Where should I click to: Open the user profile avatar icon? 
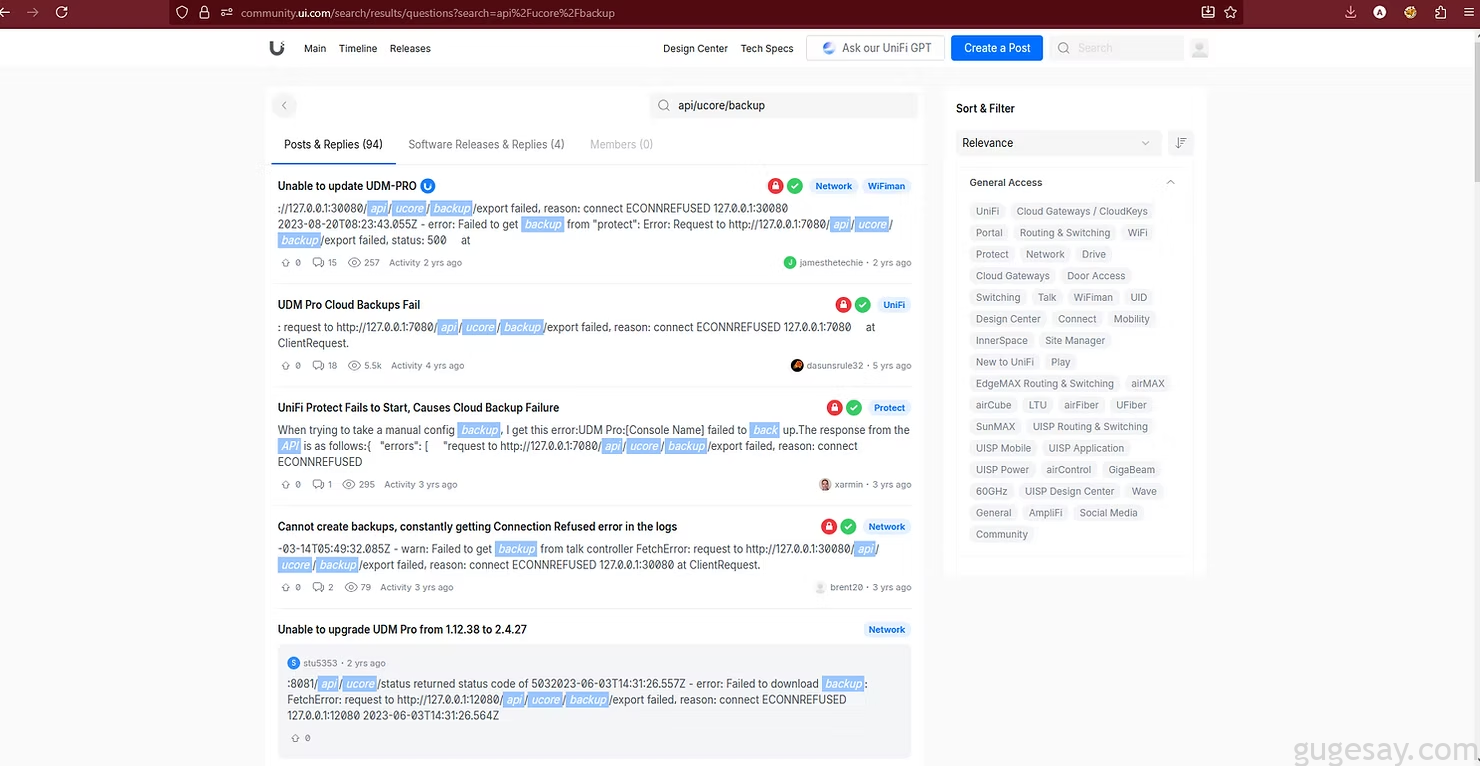coord(1199,48)
